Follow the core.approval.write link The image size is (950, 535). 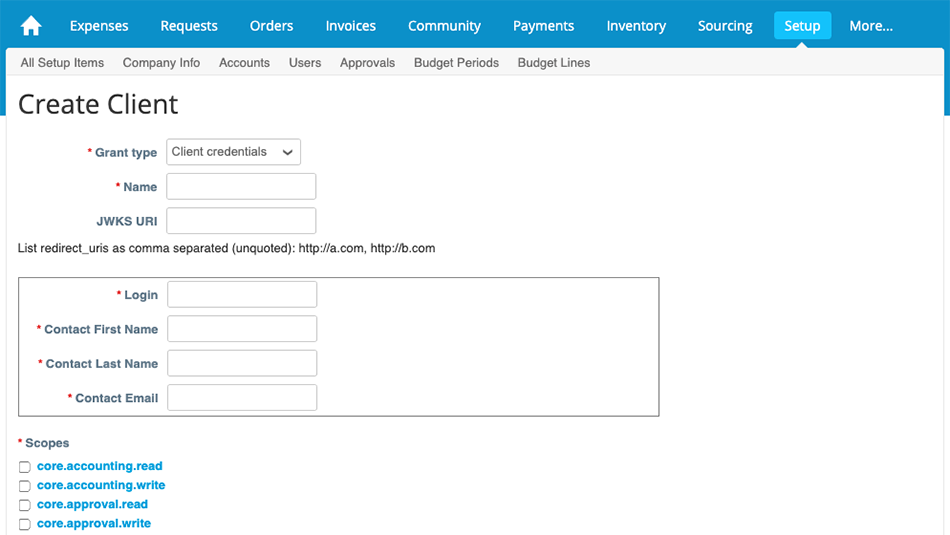94,523
